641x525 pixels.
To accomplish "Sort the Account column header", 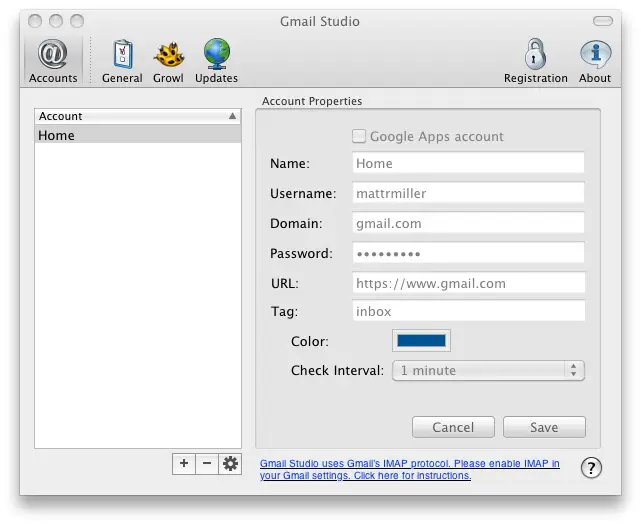I will (x=138, y=116).
